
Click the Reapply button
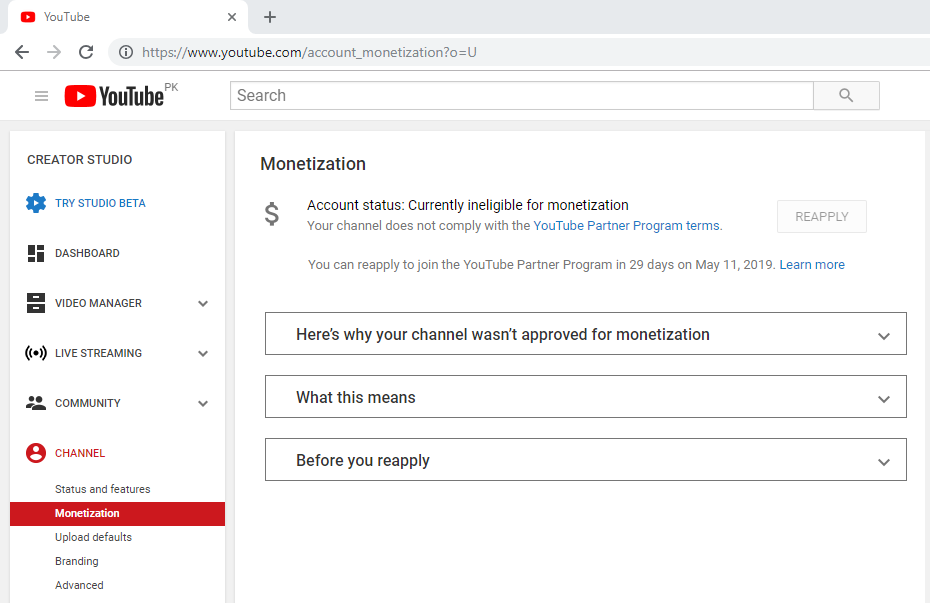coord(821,216)
